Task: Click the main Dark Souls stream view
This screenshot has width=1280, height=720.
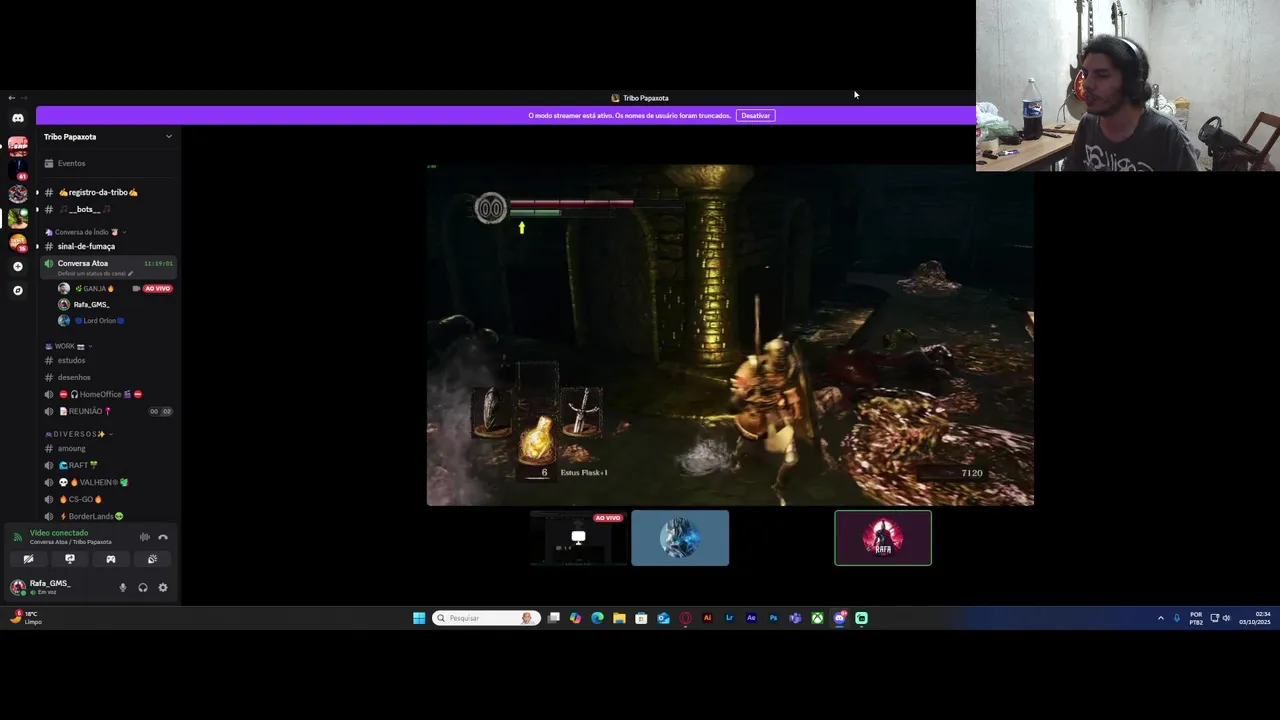Action: [730, 335]
